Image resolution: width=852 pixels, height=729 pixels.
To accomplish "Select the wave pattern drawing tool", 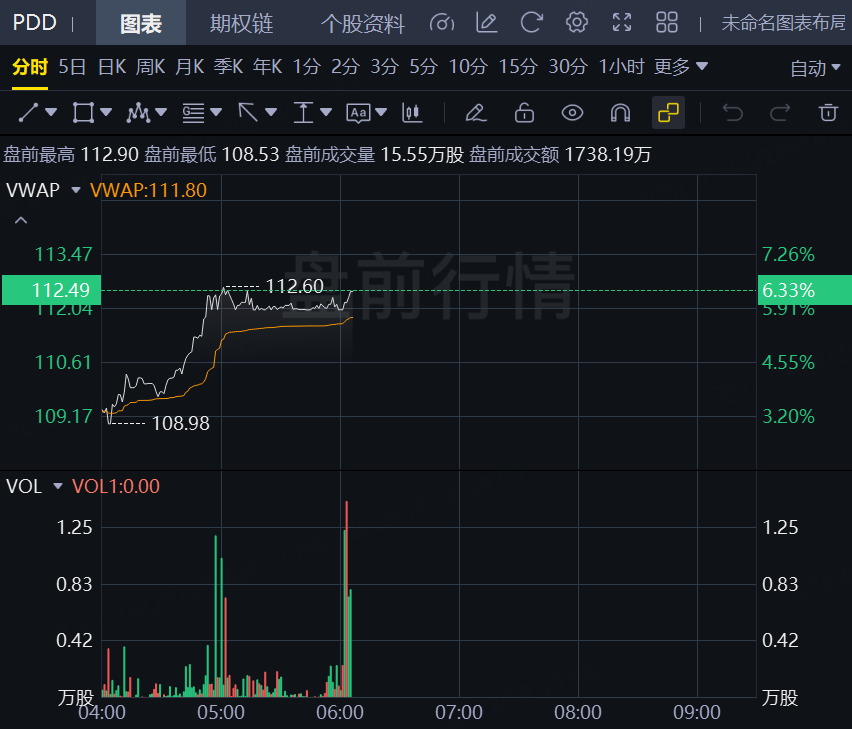I will click(x=138, y=112).
